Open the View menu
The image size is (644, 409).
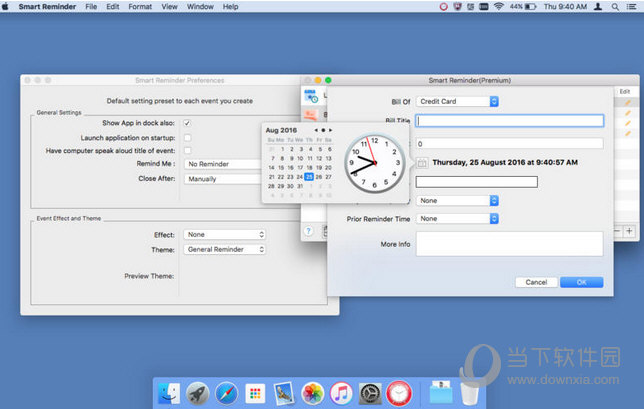[x=169, y=7]
